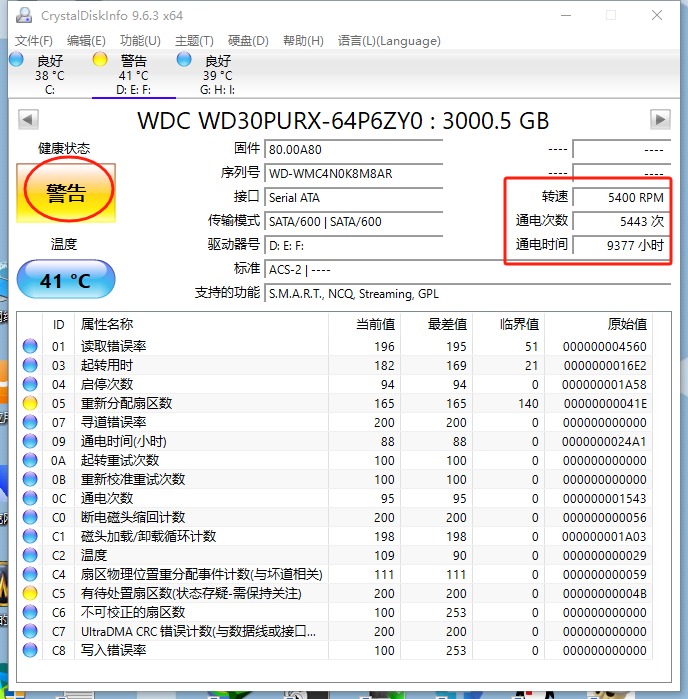This screenshot has width=688, height=699.
Task: Click the yellow warning icon for attribute C5 有待处置扇区数
Action: pos(30,593)
